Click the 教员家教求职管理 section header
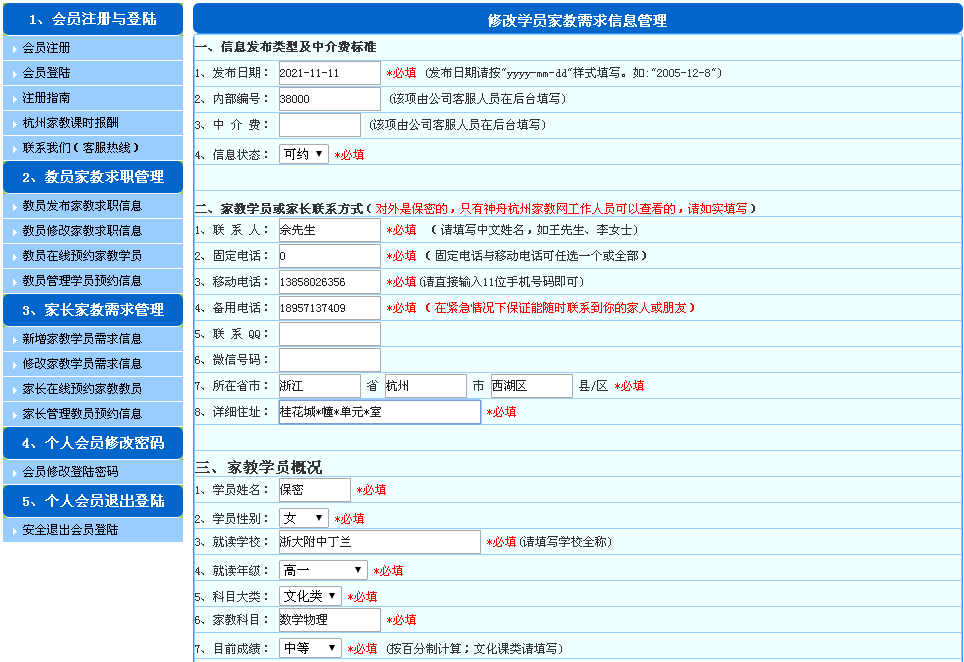964x662 pixels. click(93, 177)
